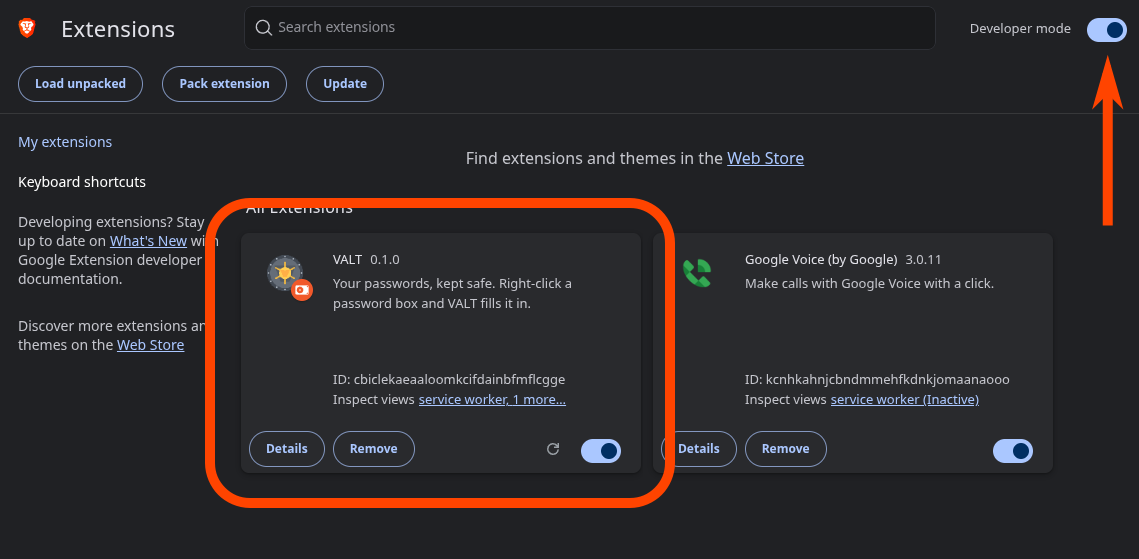Image resolution: width=1139 pixels, height=559 pixels.
Task: Click Load unpacked button
Action: (81, 83)
